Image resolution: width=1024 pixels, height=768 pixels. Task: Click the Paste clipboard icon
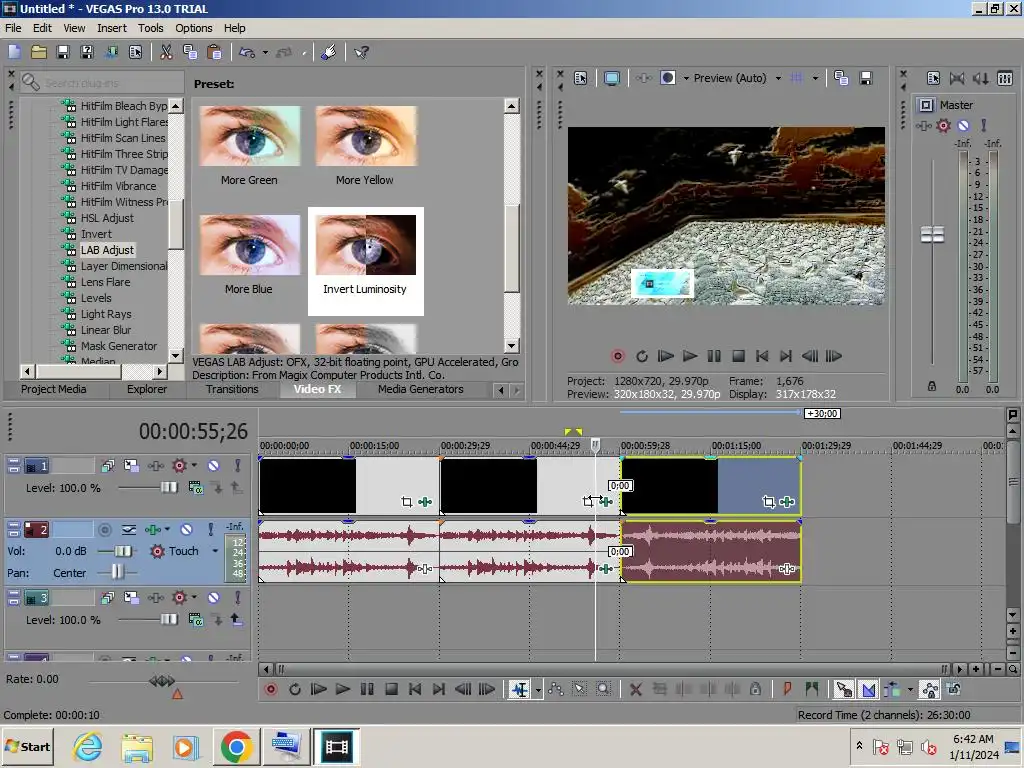(x=214, y=52)
